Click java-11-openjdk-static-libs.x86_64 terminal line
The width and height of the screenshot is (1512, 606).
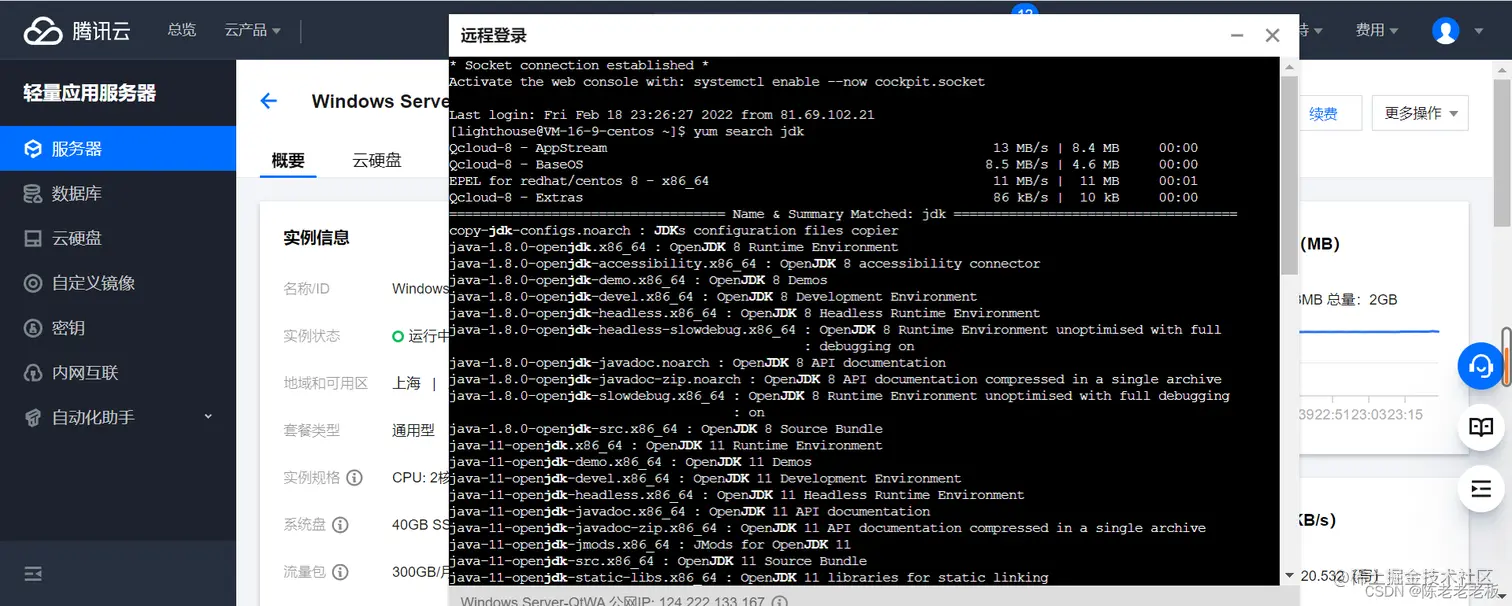coord(749,577)
